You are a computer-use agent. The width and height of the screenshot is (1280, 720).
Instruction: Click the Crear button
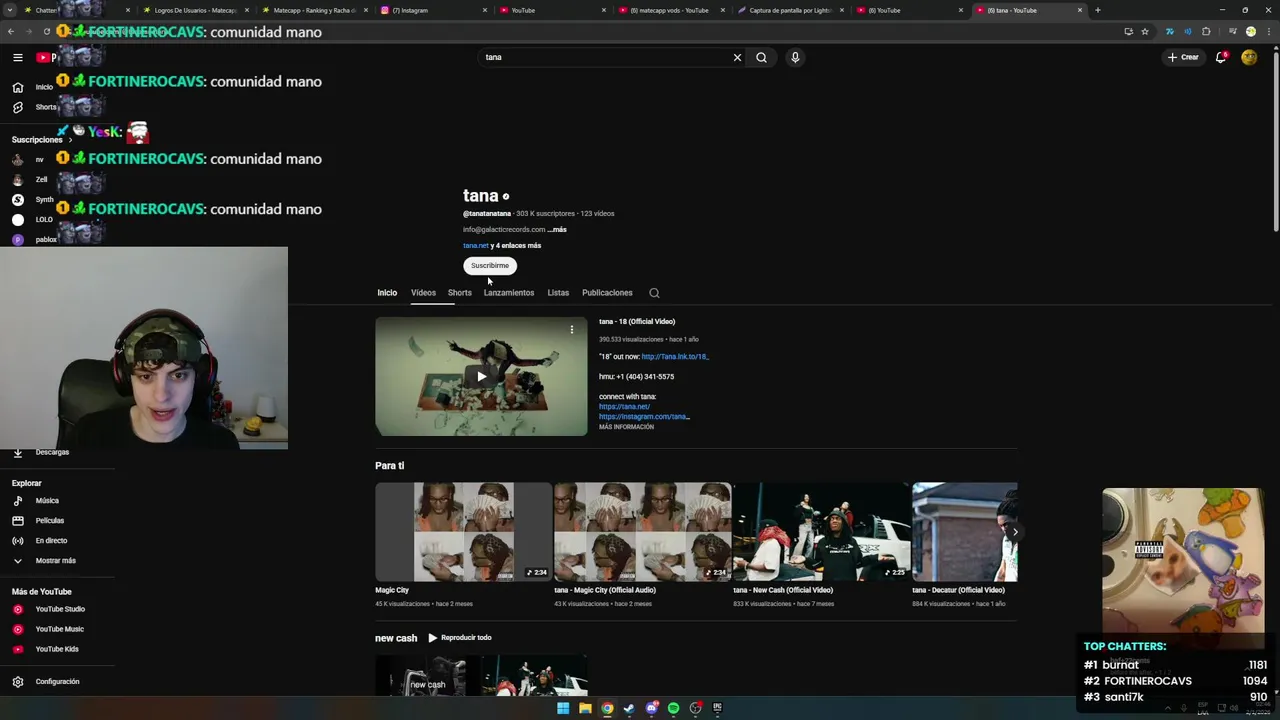(1183, 57)
